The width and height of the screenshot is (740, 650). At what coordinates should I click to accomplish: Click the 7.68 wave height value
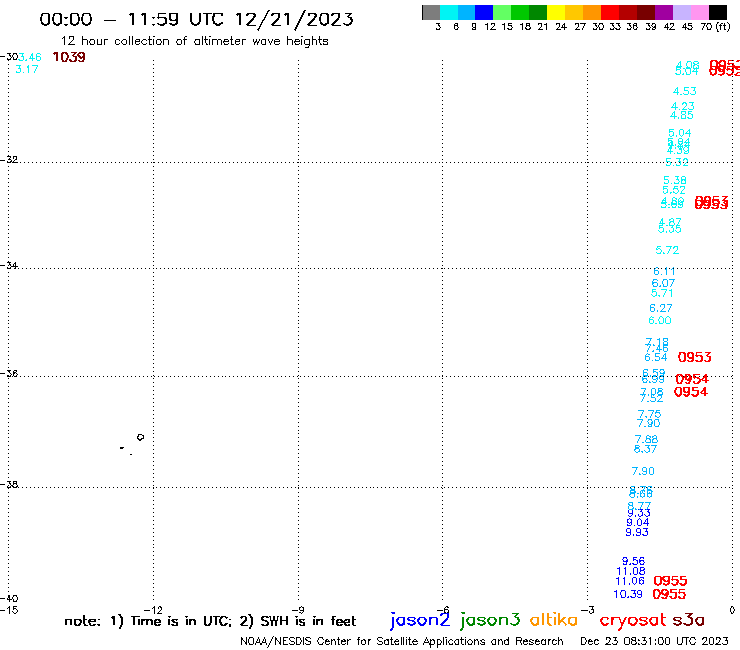[647, 439]
